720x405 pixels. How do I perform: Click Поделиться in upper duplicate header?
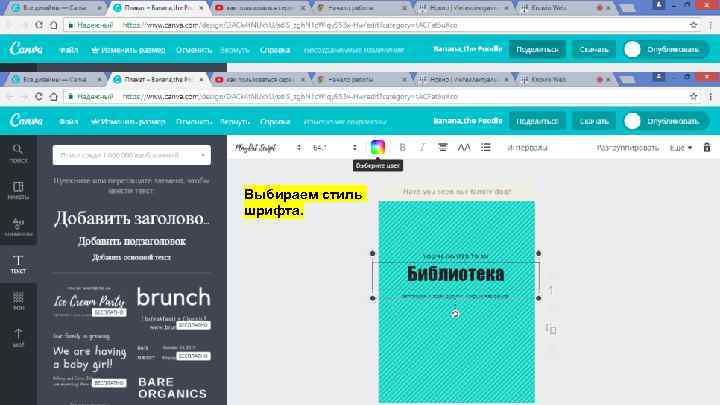[x=537, y=49]
